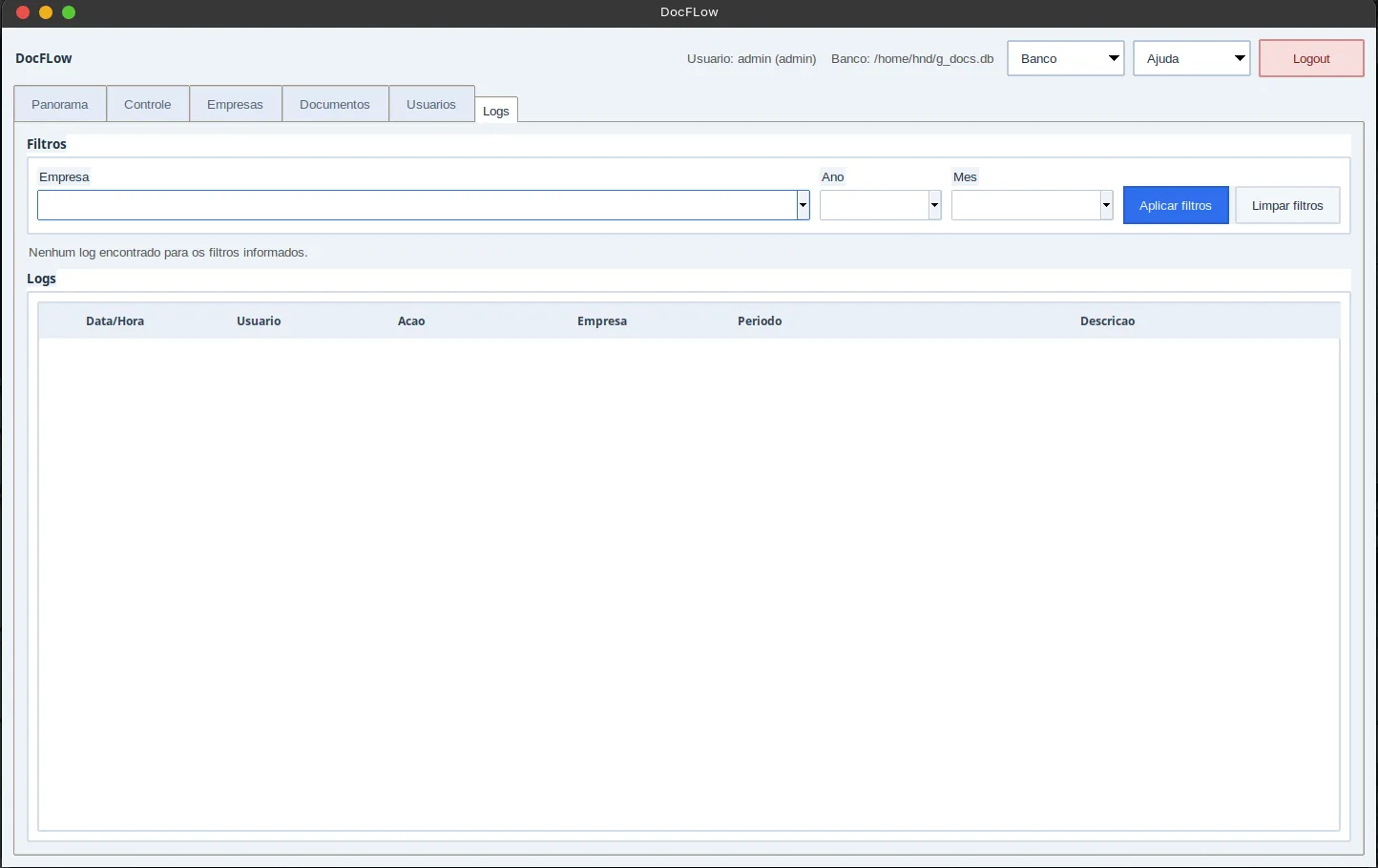Viewport: 1378px width, 868px height.
Task: Open the Empresas tab
Action: 235,104
